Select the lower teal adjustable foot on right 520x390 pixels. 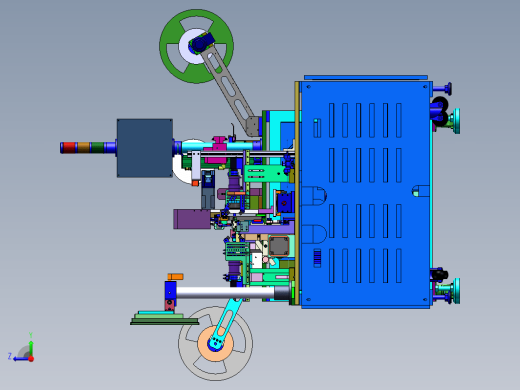pos(456,291)
